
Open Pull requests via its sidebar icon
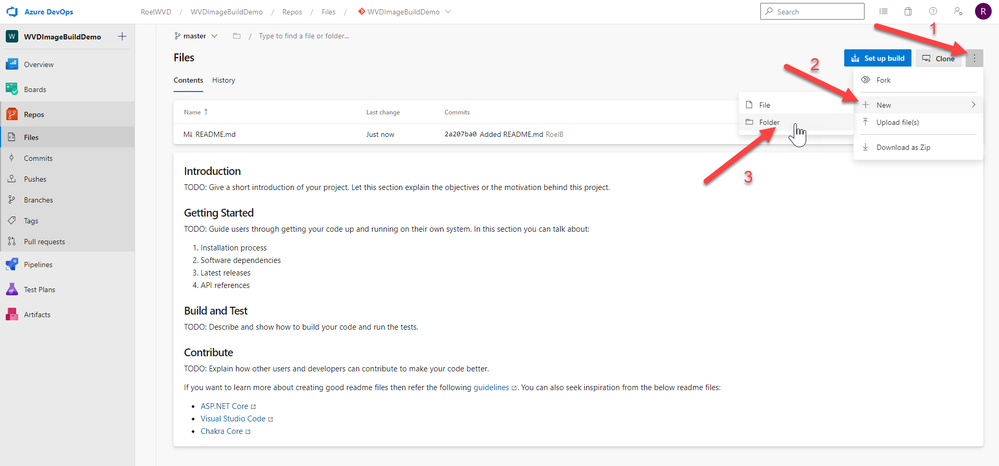(11, 242)
